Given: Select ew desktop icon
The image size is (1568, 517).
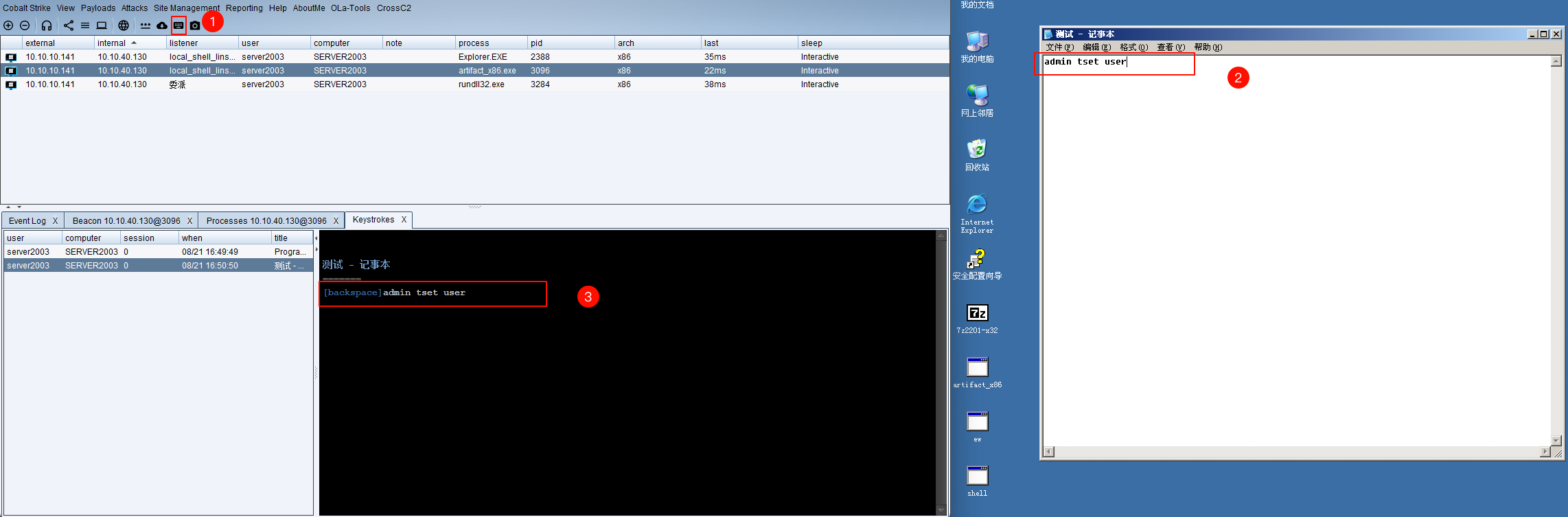Looking at the screenshot, I should click(x=977, y=427).
